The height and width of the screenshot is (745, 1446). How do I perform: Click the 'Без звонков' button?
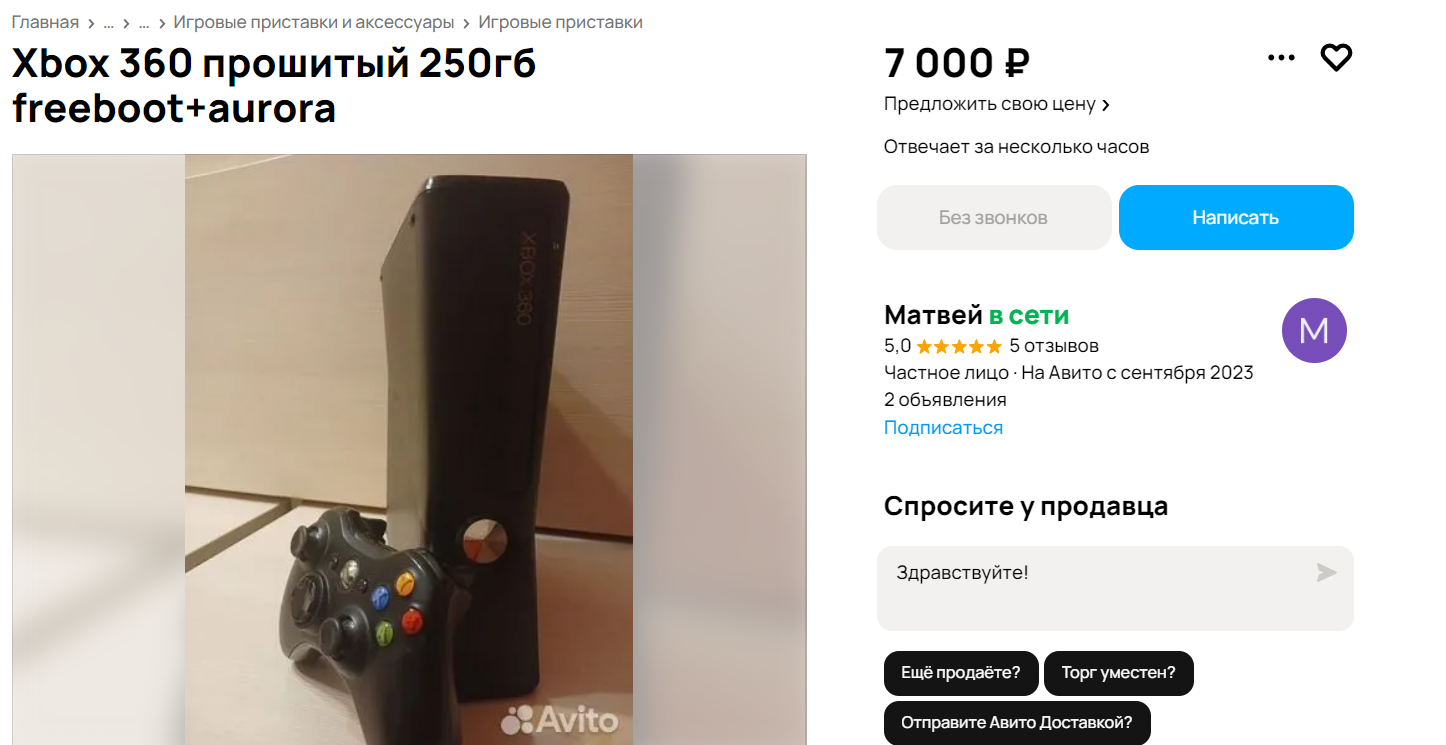[x=994, y=217]
